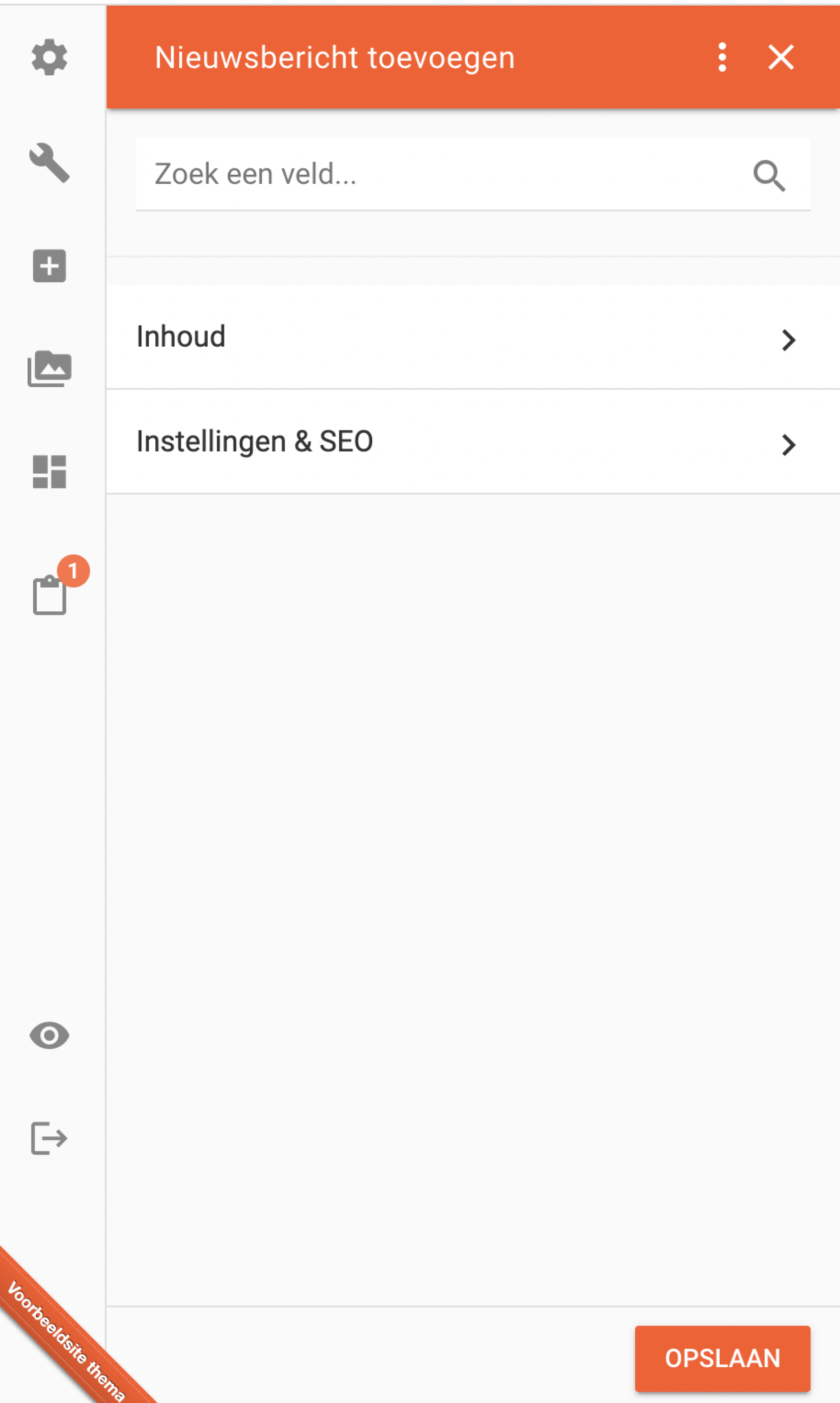840x1403 pixels.
Task: Click the Nieuwsbericht toevoegen header title
Action: [335, 58]
